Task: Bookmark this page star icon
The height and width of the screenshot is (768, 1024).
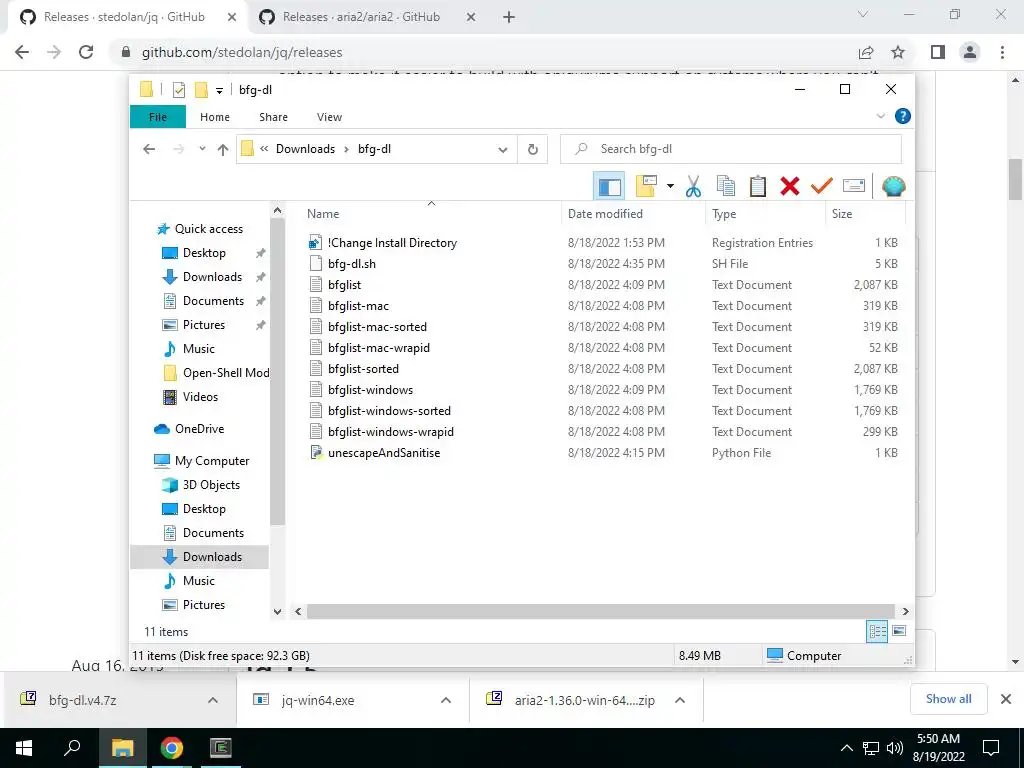Action: click(x=898, y=52)
